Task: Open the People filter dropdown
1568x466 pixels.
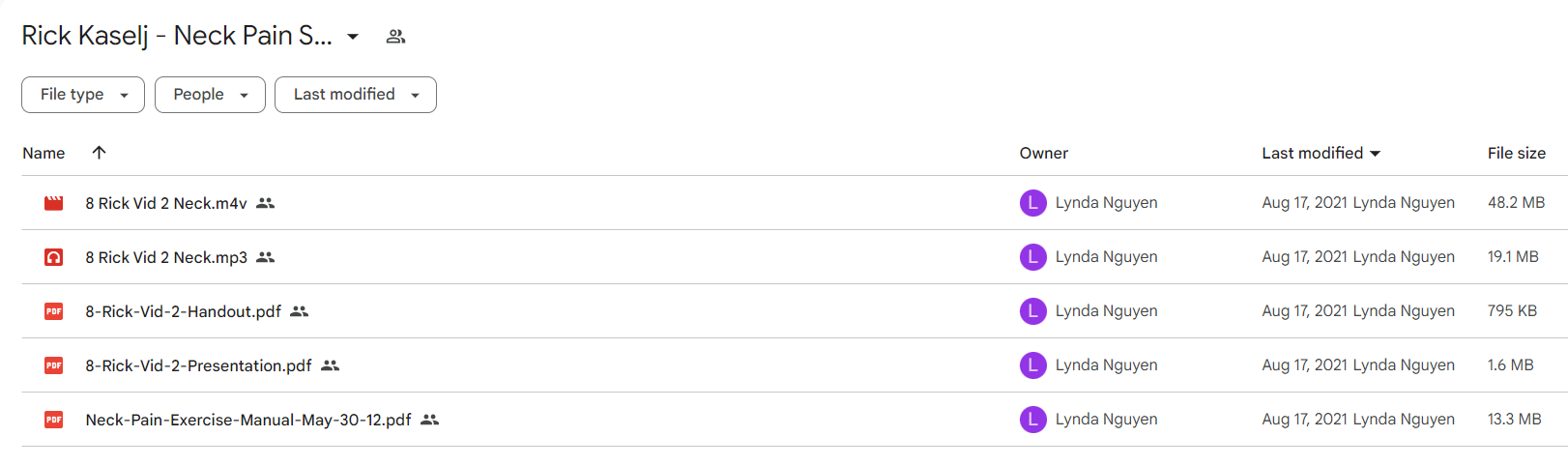Action: tap(210, 95)
